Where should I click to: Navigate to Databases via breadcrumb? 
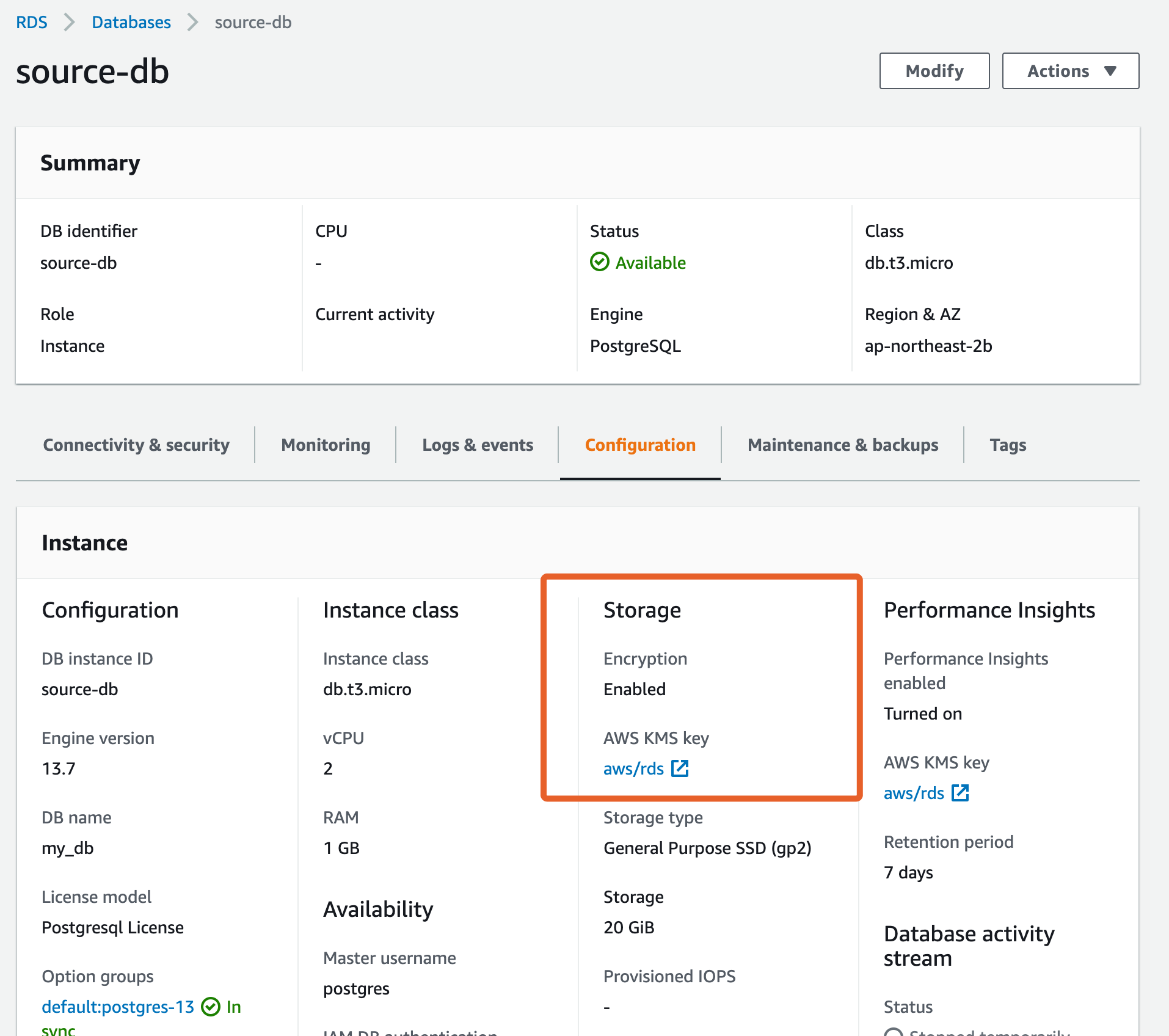coord(131,22)
